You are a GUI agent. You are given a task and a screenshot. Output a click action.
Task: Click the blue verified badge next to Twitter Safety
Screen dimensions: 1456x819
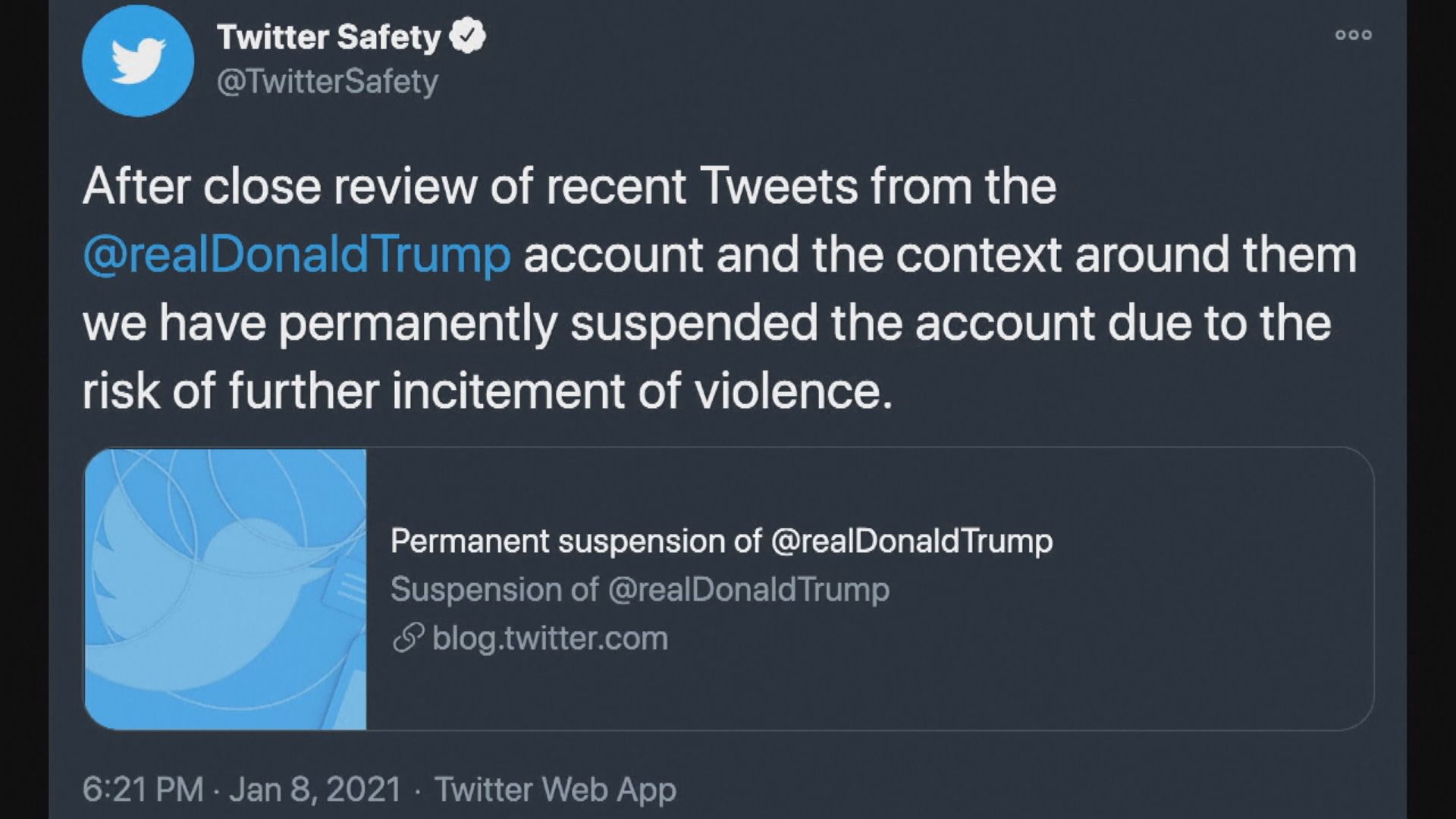pyautogui.click(x=467, y=33)
